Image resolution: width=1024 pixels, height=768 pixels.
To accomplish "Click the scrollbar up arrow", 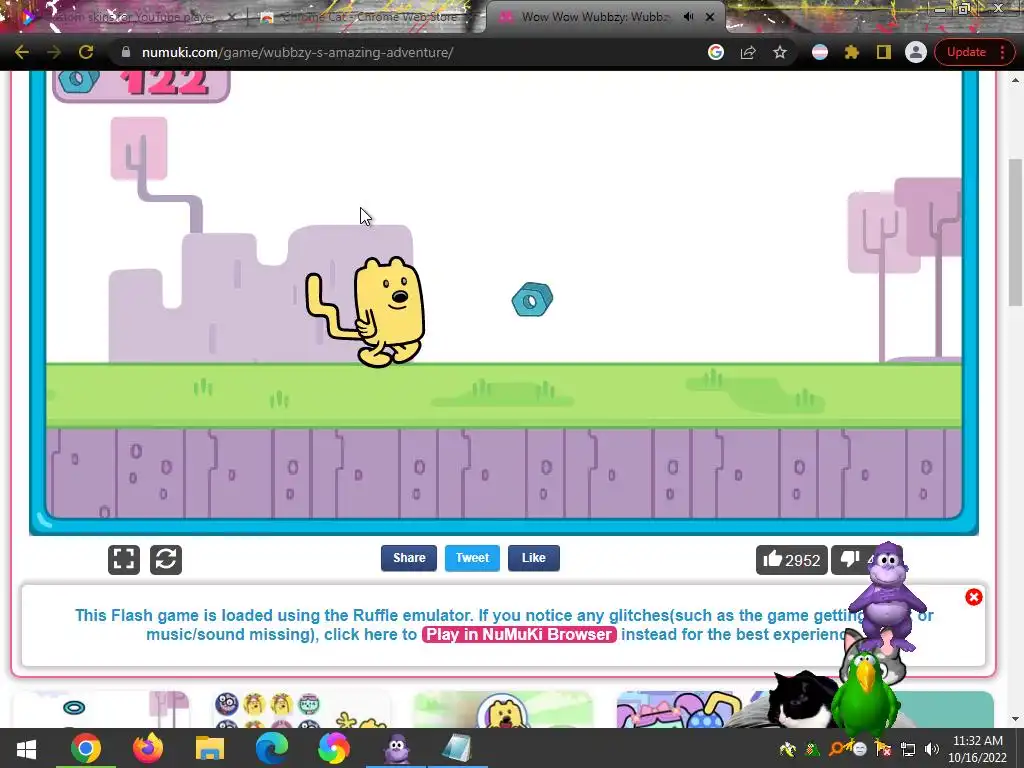I will [x=1016, y=80].
